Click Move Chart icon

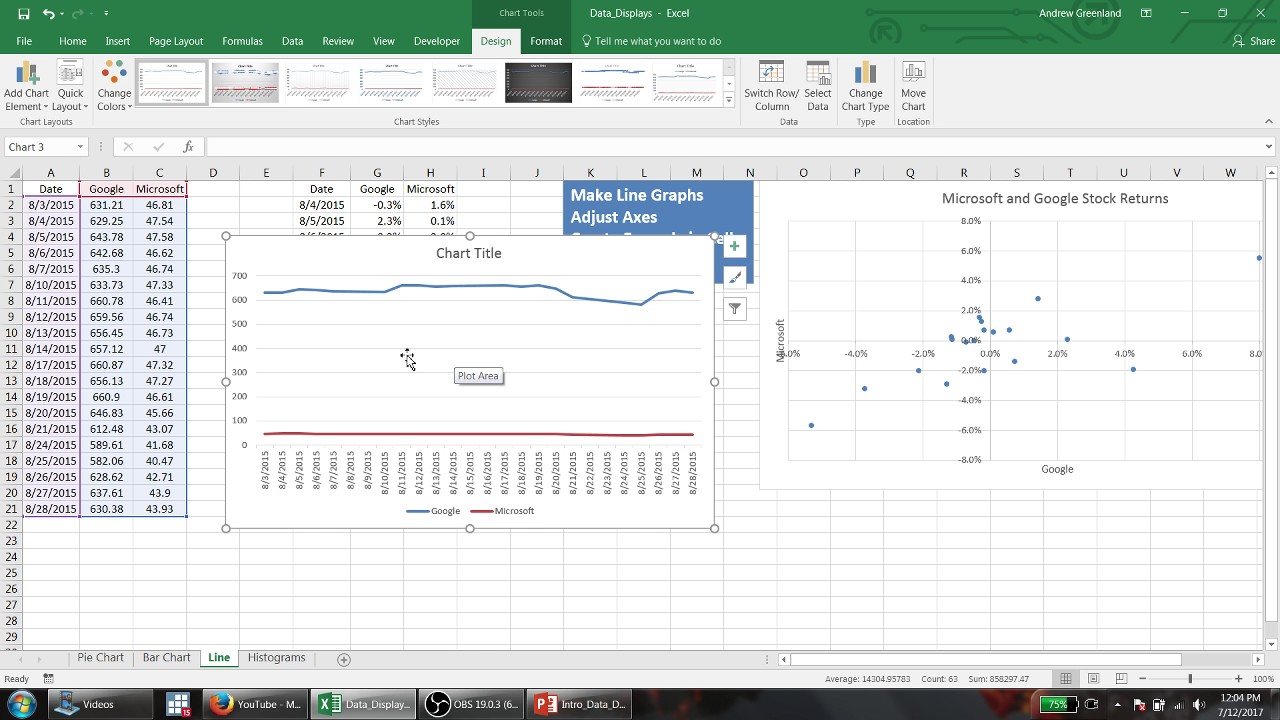point(913,86)
